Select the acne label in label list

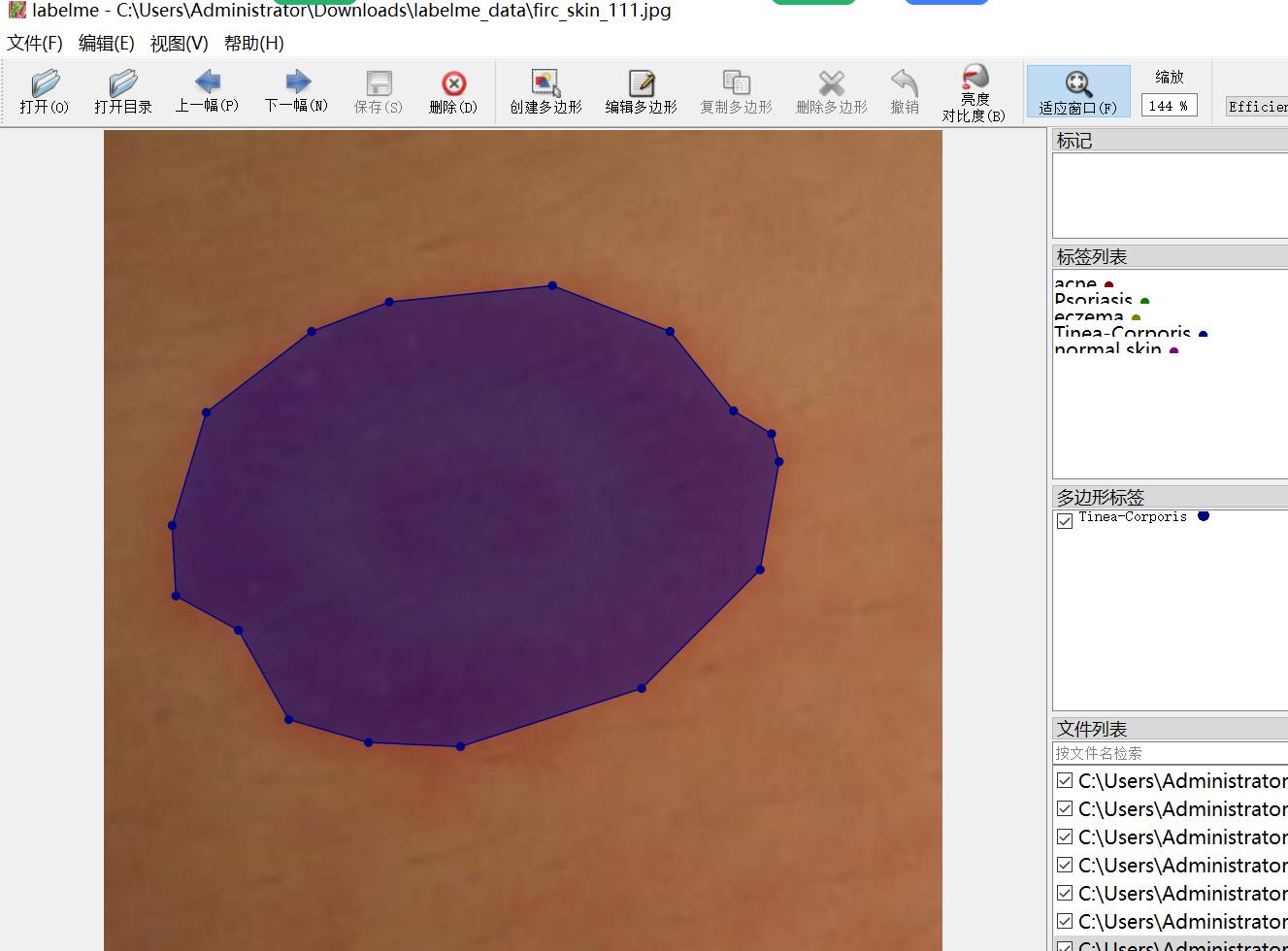point(1075,283)
